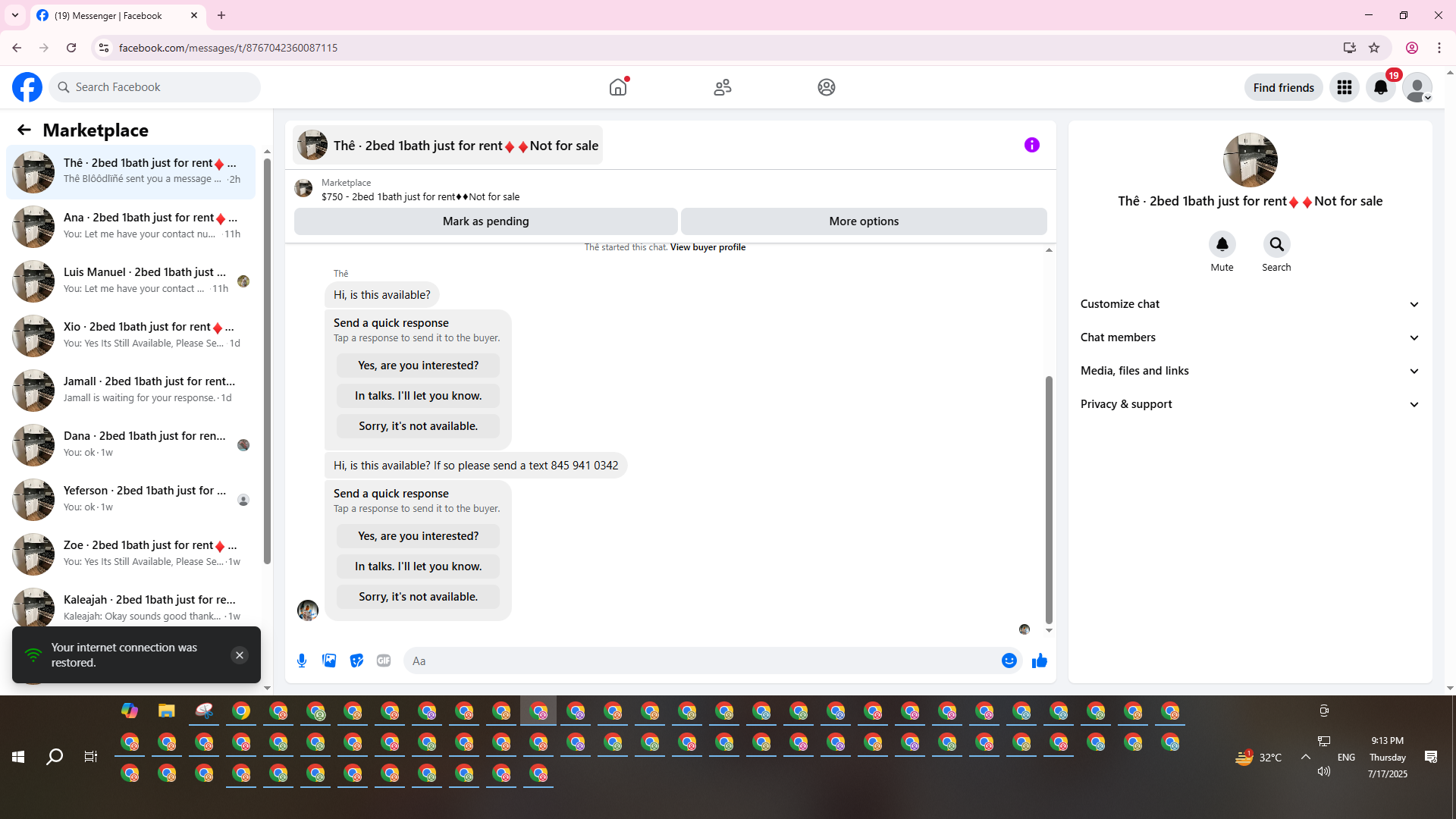The height and width of the screenshot is (819, 1456).
Task: Expand Customize chat section
Action: click(x=1250, y=304)
